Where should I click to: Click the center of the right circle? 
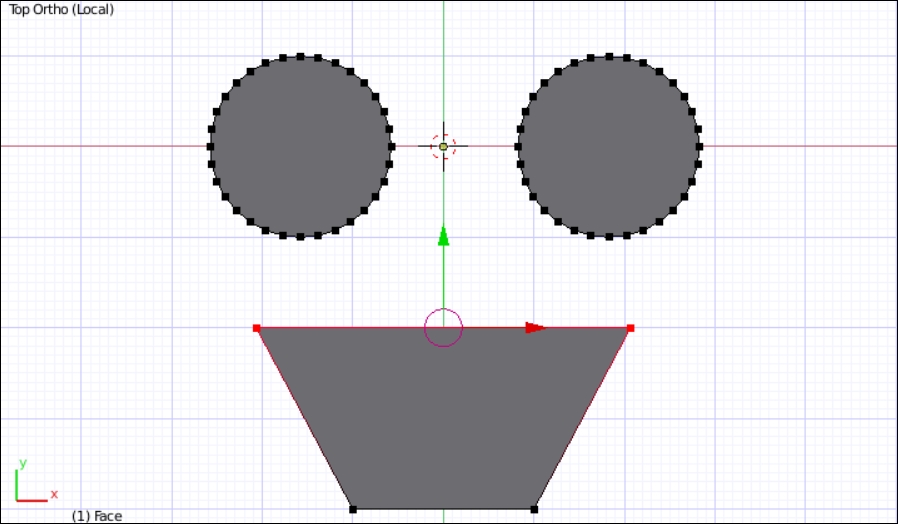point(608,146)
